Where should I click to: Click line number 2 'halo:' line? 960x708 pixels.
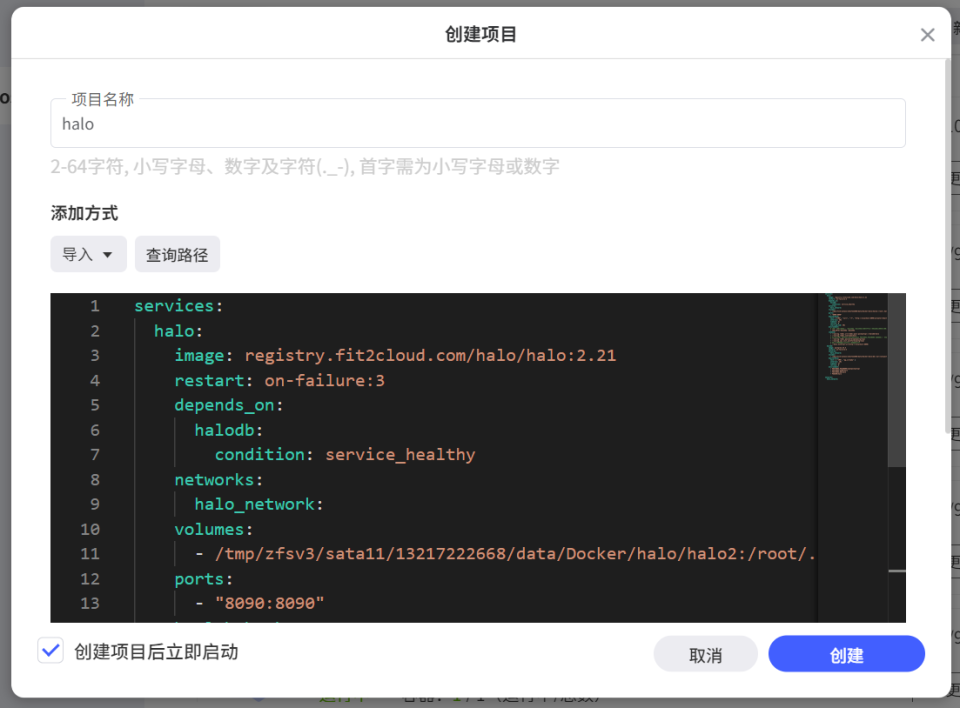(x=178, y=331)
